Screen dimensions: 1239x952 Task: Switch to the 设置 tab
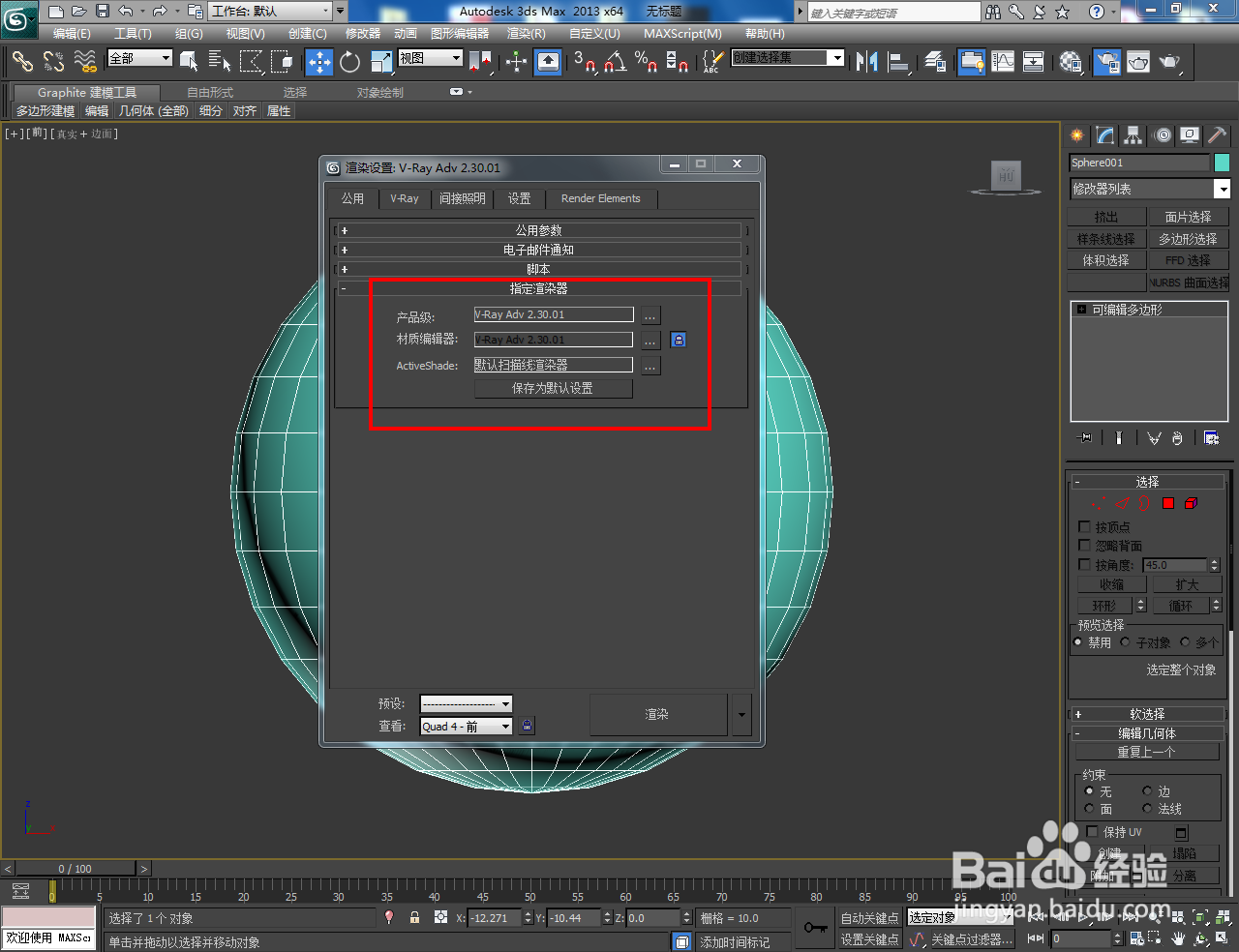520,198
